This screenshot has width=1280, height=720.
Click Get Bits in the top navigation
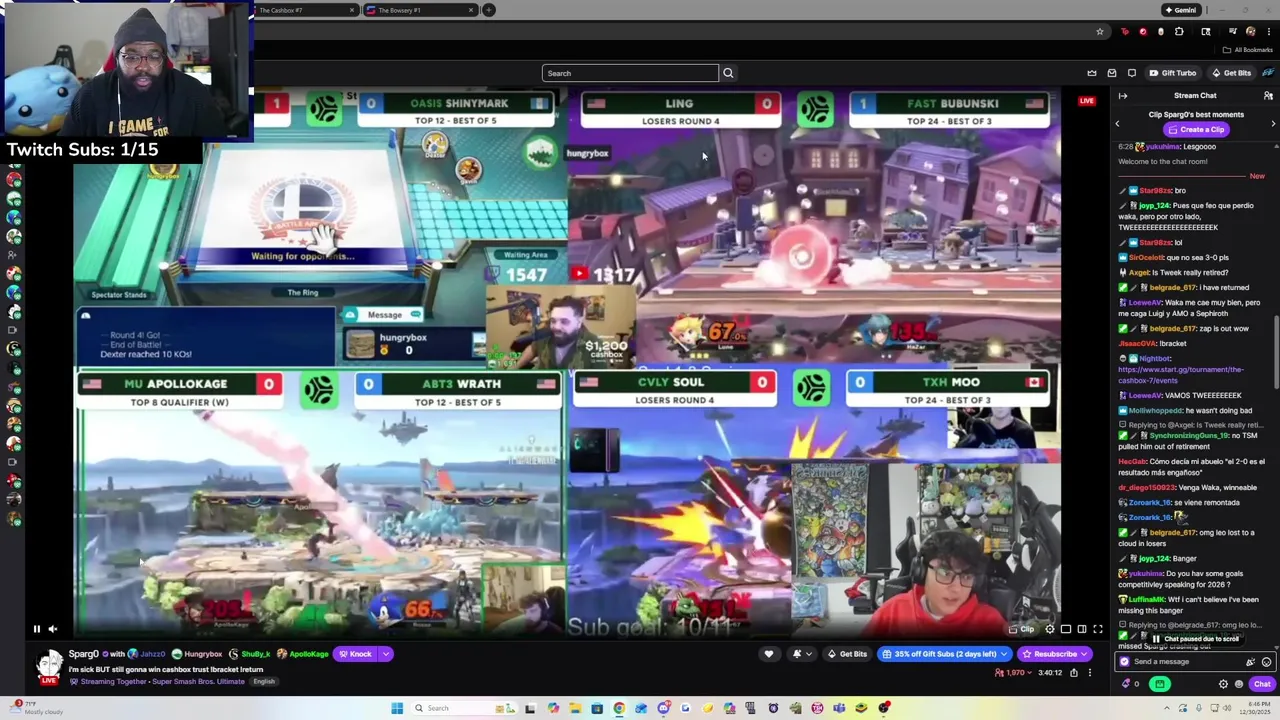pos(1231,73)
